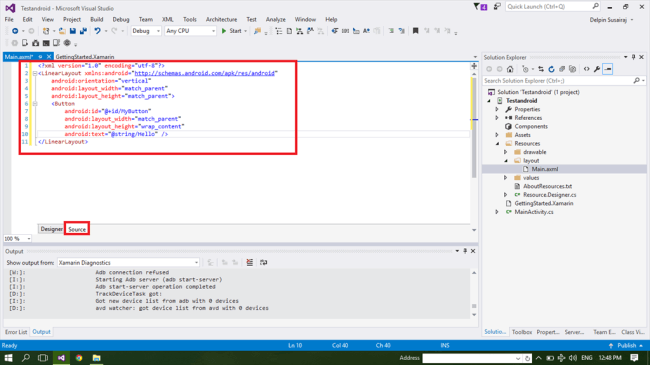Click the Show All Files icon
Viewport: 650px width, 365px height.
tap(572, 69)
